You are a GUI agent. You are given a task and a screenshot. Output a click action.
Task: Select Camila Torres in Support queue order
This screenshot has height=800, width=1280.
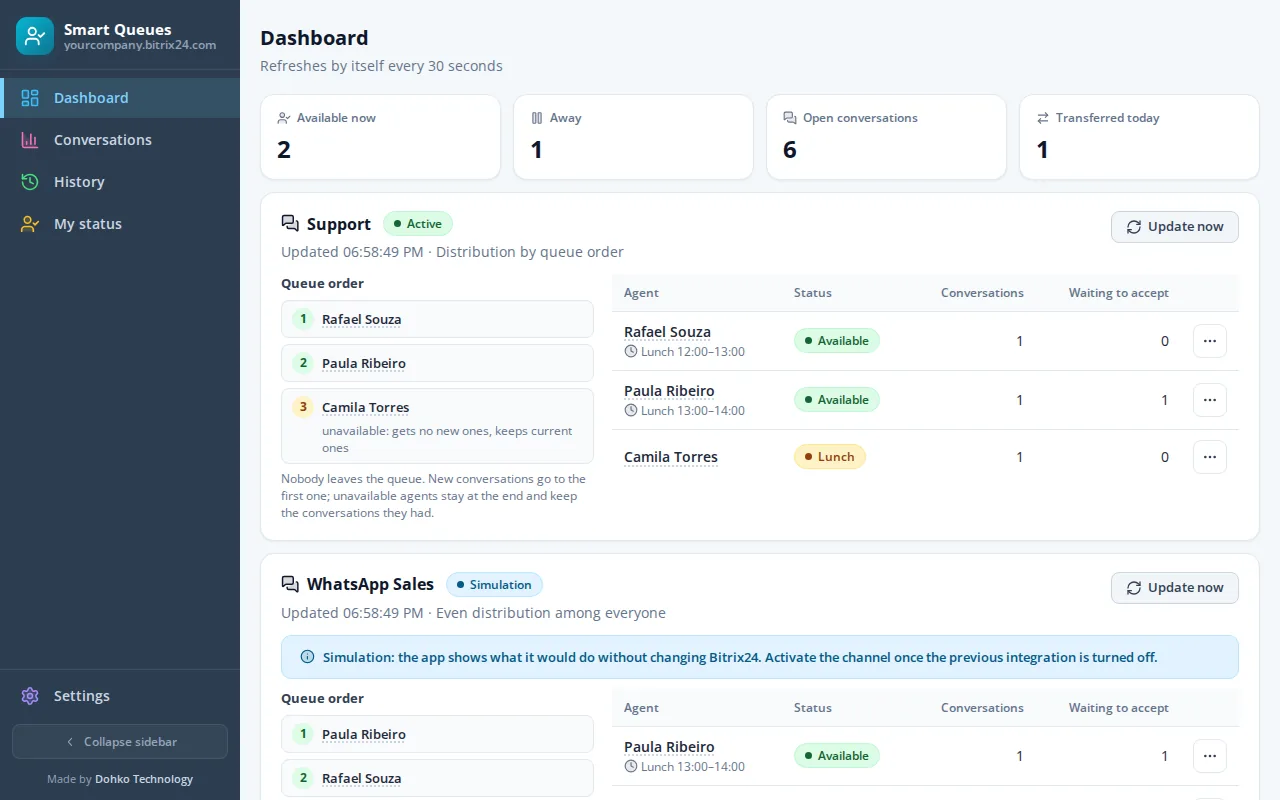pos(437,426)
